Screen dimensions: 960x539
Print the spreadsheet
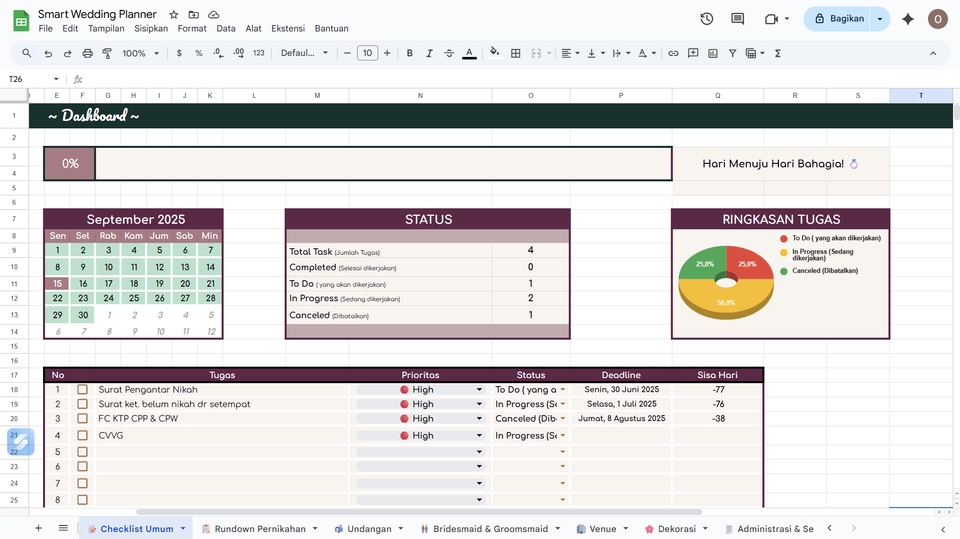click(x=88, y=53)
